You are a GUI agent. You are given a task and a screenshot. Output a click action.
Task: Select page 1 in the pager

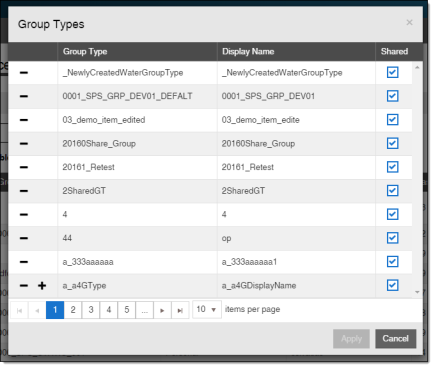[55, 310]
